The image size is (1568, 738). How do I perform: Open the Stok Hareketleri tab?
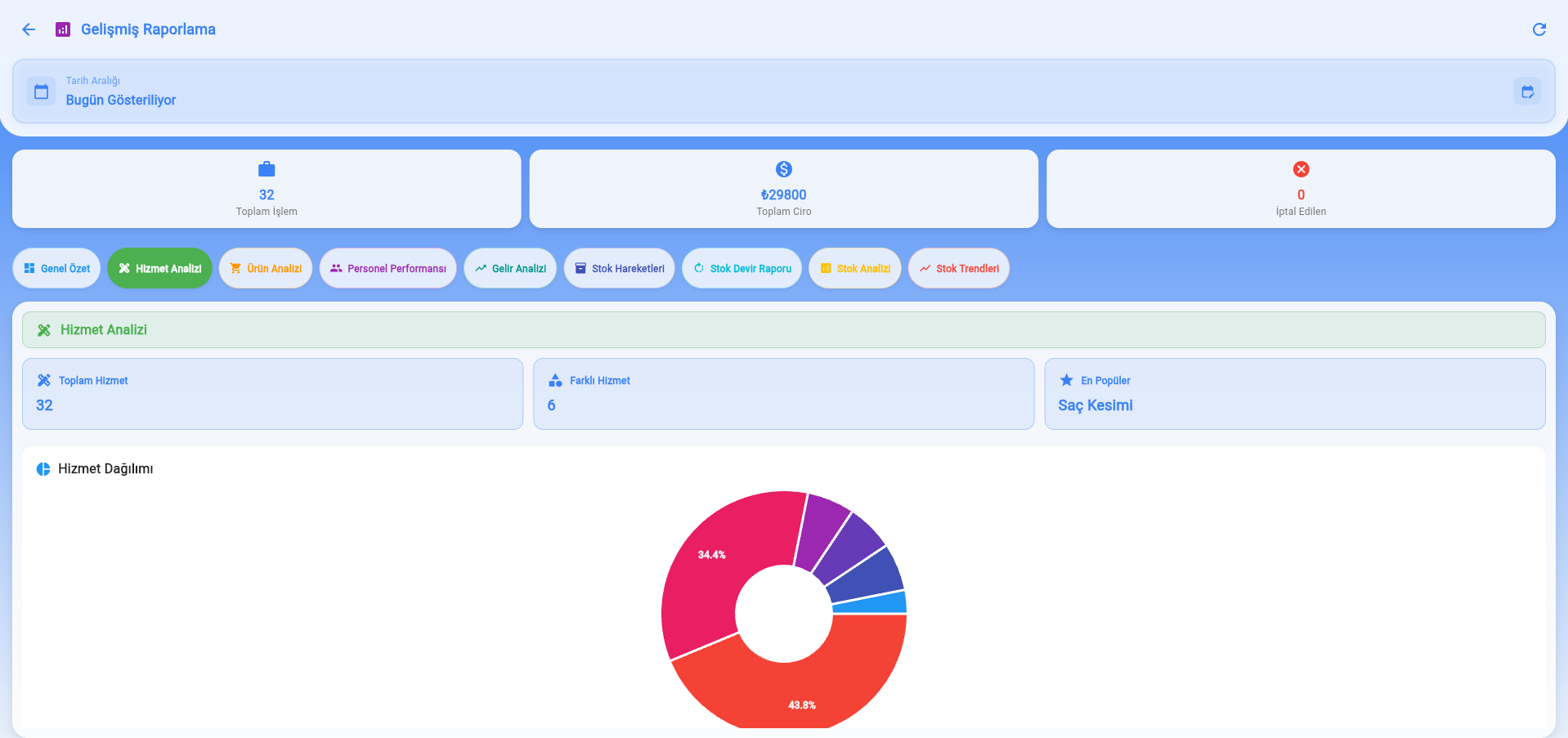[x=620, y=268]
